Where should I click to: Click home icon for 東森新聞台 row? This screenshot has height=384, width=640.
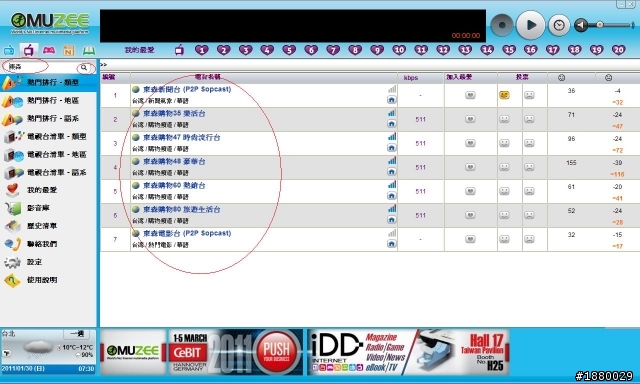pyautogui.click(x=391, y=100)
